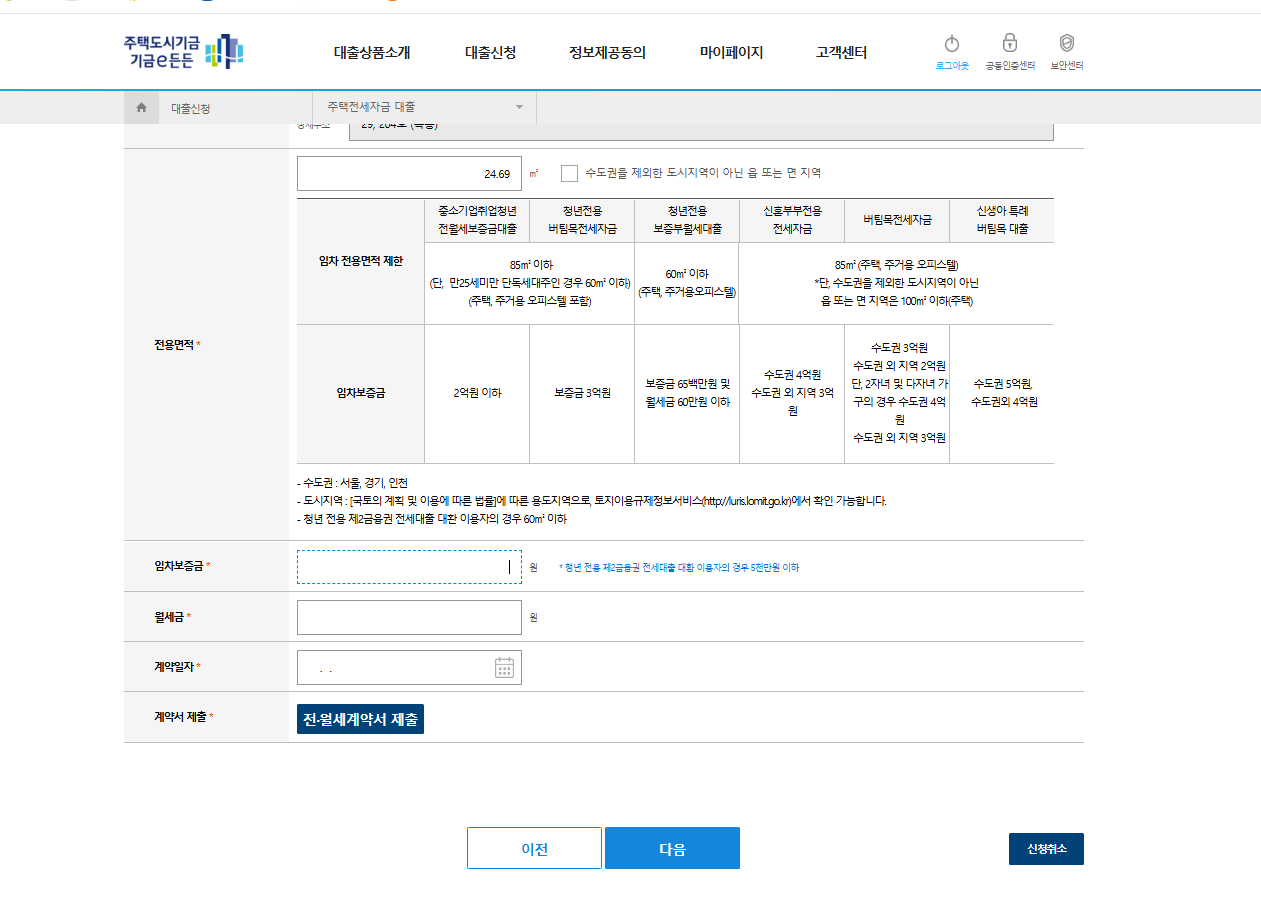Click 수도권 4억원 수도권 외 지역 3억원 cell
1261x915 pixels.
(x=792, y=393)
